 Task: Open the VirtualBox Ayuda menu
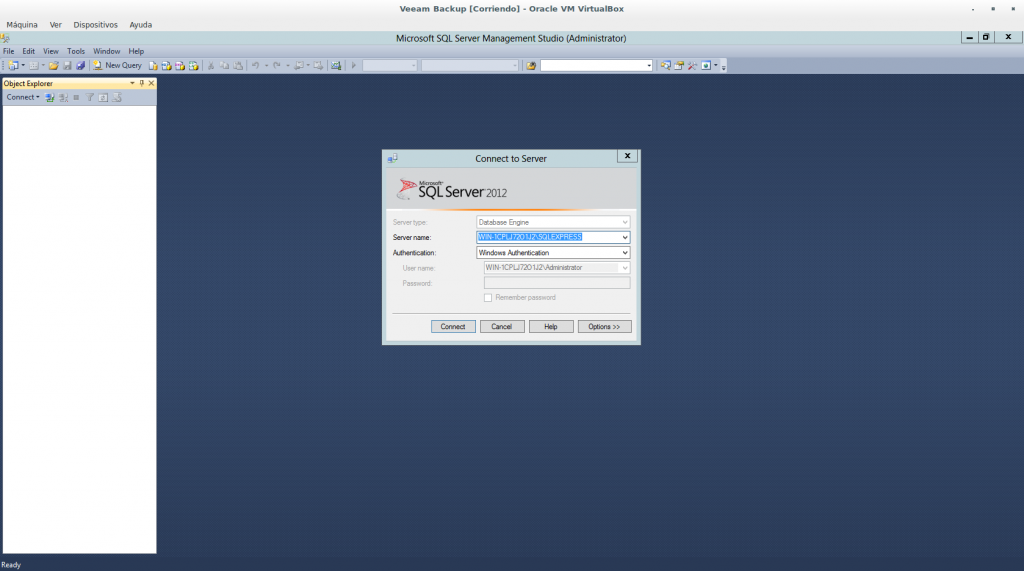140,25
